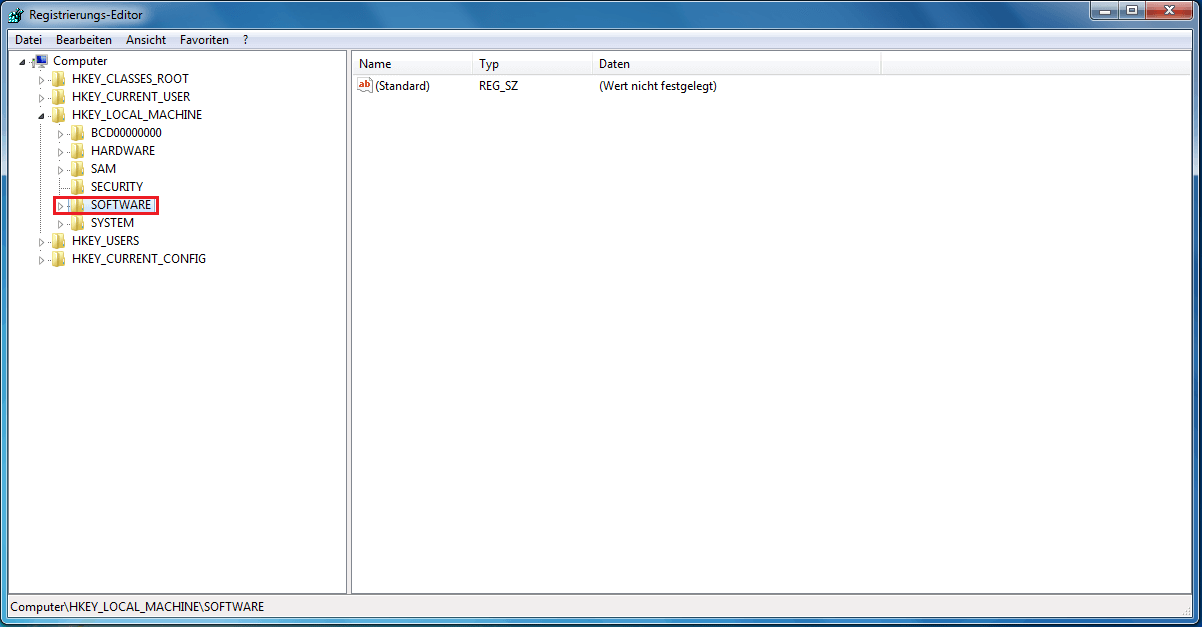
Task: Click the REG_SZ type cell
Action: 498,86
